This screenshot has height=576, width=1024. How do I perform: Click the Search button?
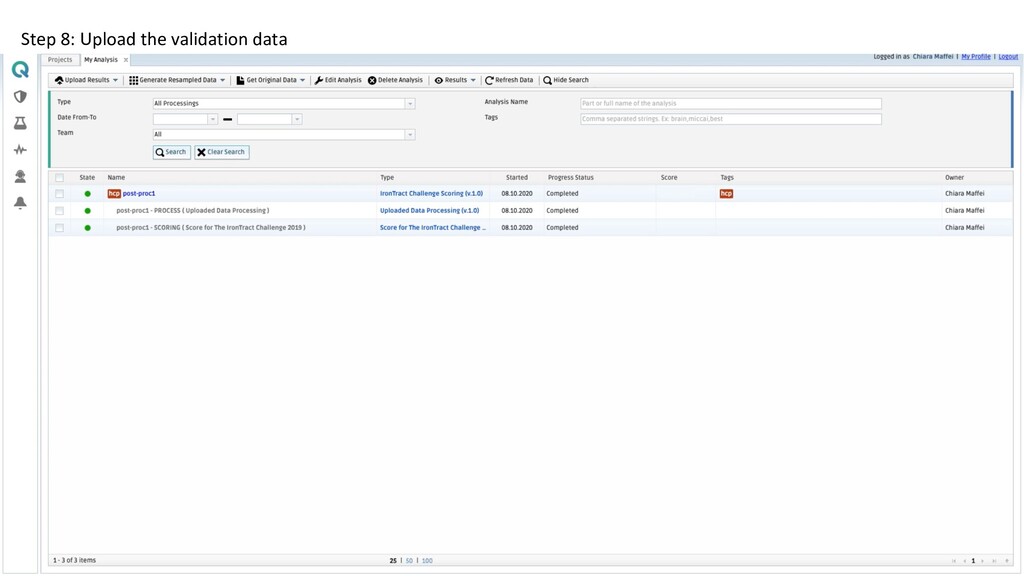[171, 152]
